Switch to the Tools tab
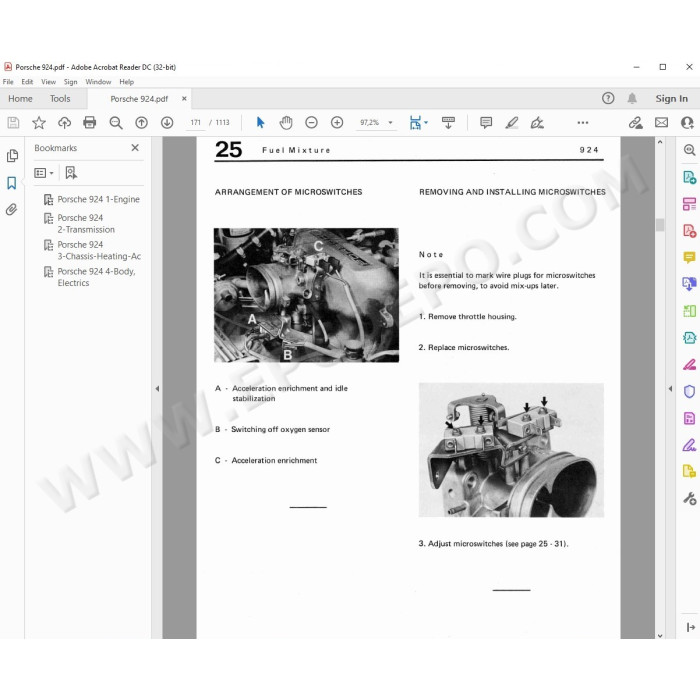 pos(60,98)
